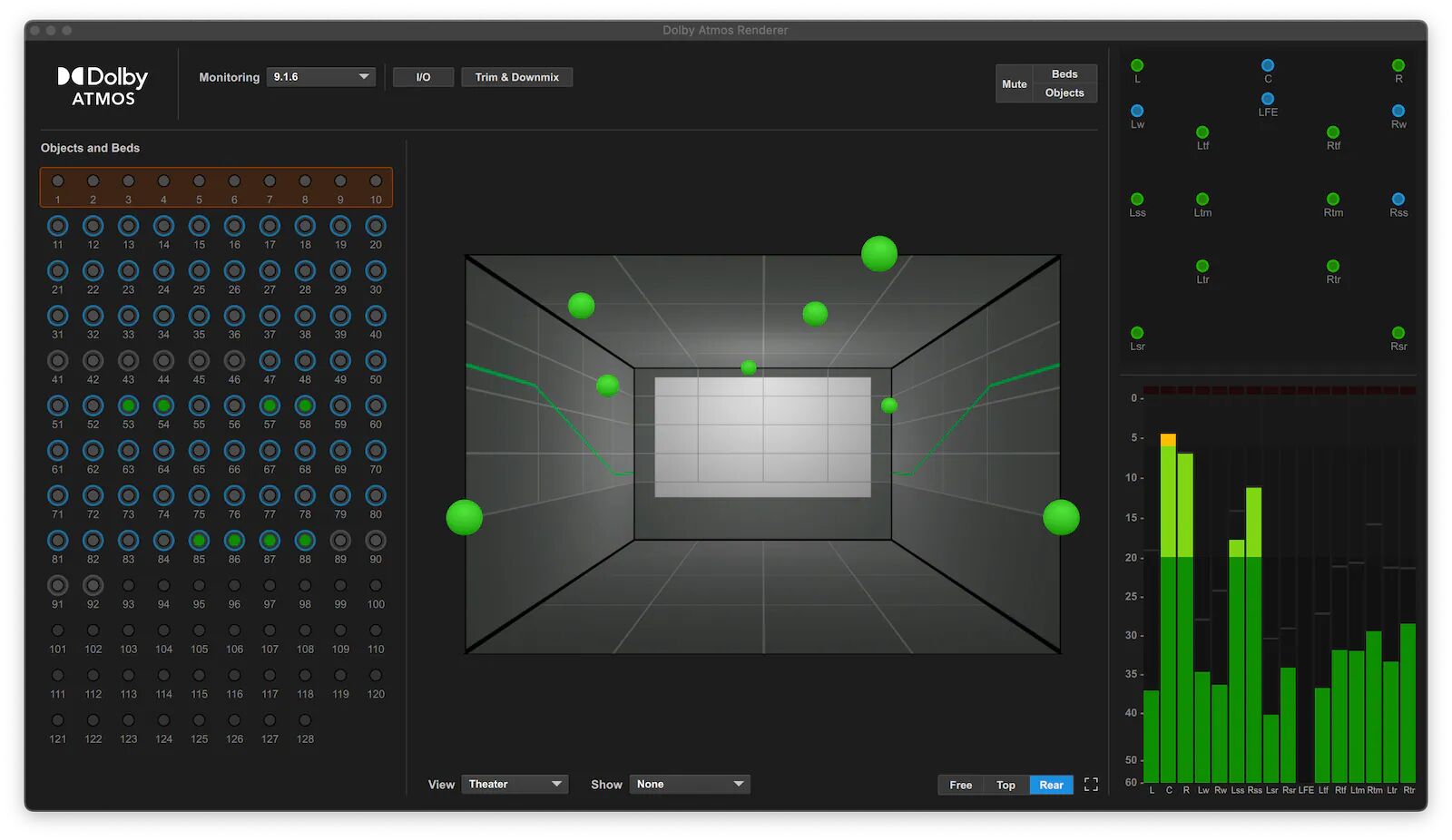Click the Lss speaker icon
1452x840 pixels.
[x=1137, y=199]
